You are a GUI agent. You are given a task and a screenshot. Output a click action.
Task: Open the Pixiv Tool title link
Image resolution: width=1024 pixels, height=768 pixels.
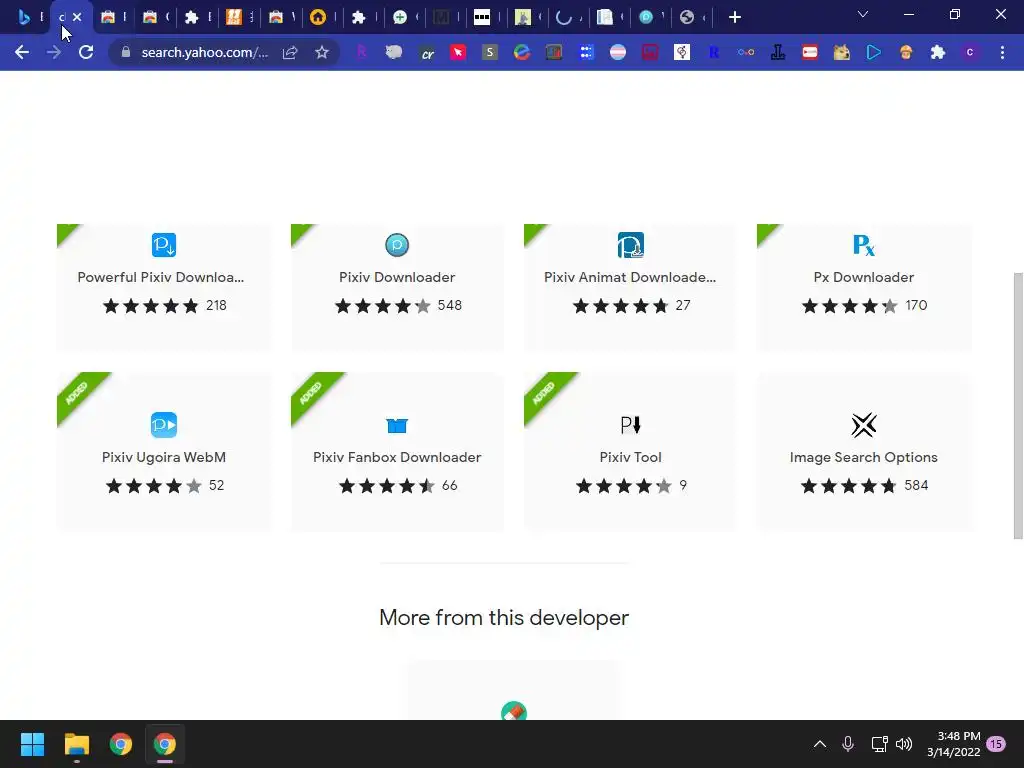coord(630,457)
